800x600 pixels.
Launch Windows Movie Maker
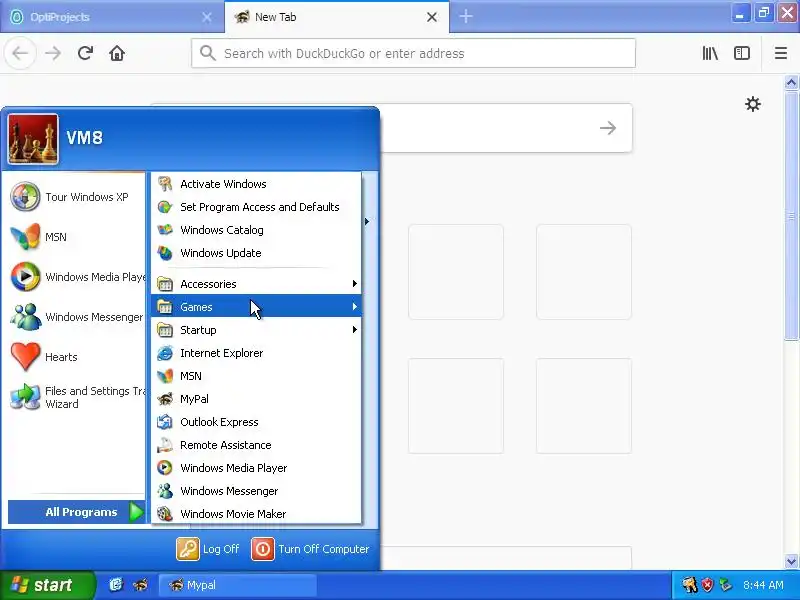(256, 514)
